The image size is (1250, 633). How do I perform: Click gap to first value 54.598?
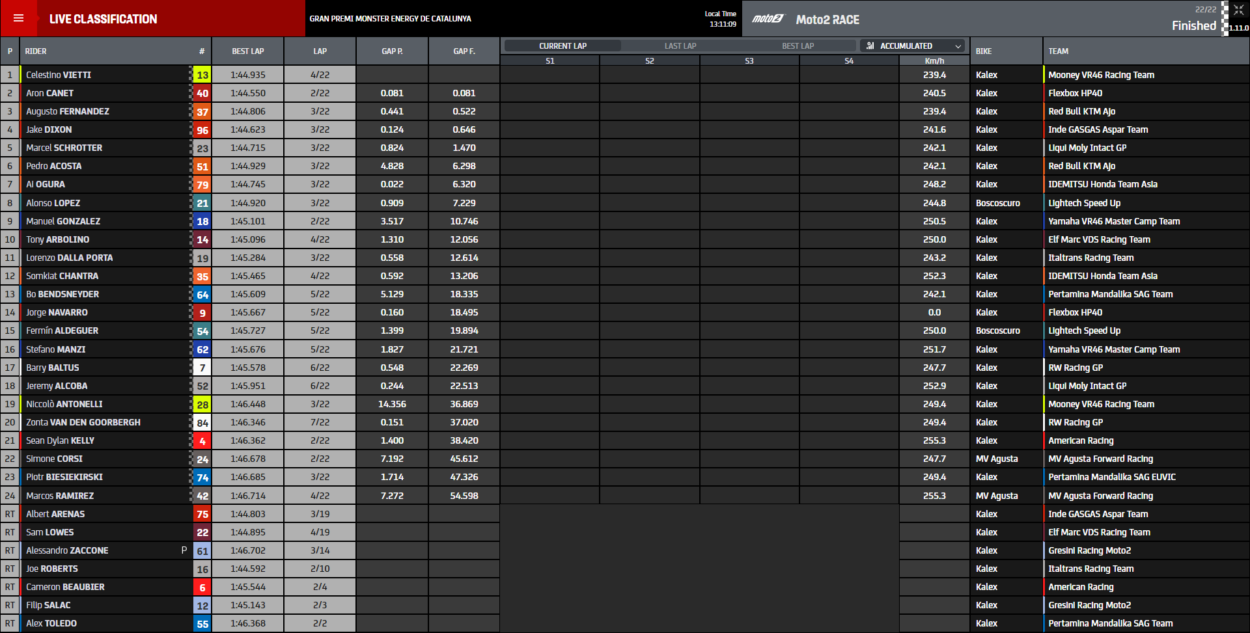[464, 496]
